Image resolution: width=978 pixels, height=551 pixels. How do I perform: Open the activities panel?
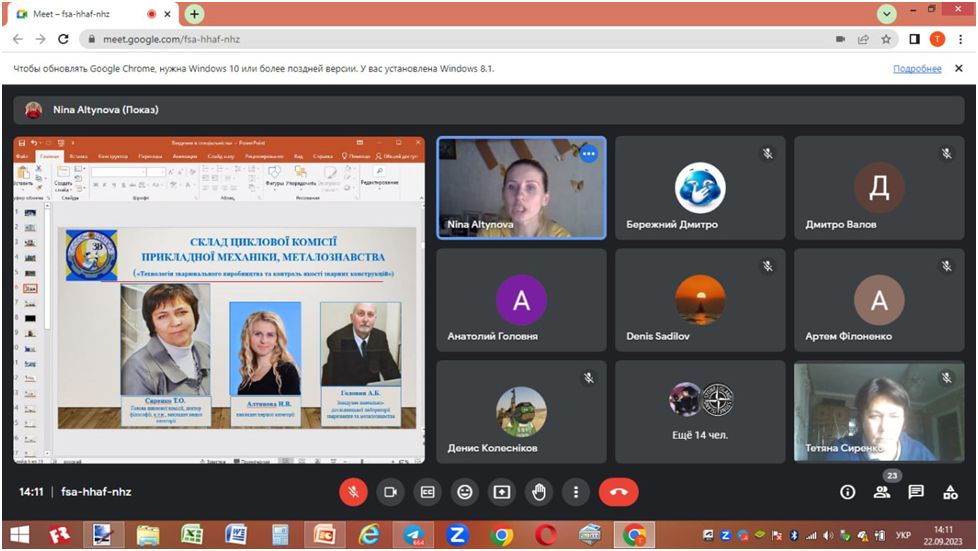click(x=950, y=492)
